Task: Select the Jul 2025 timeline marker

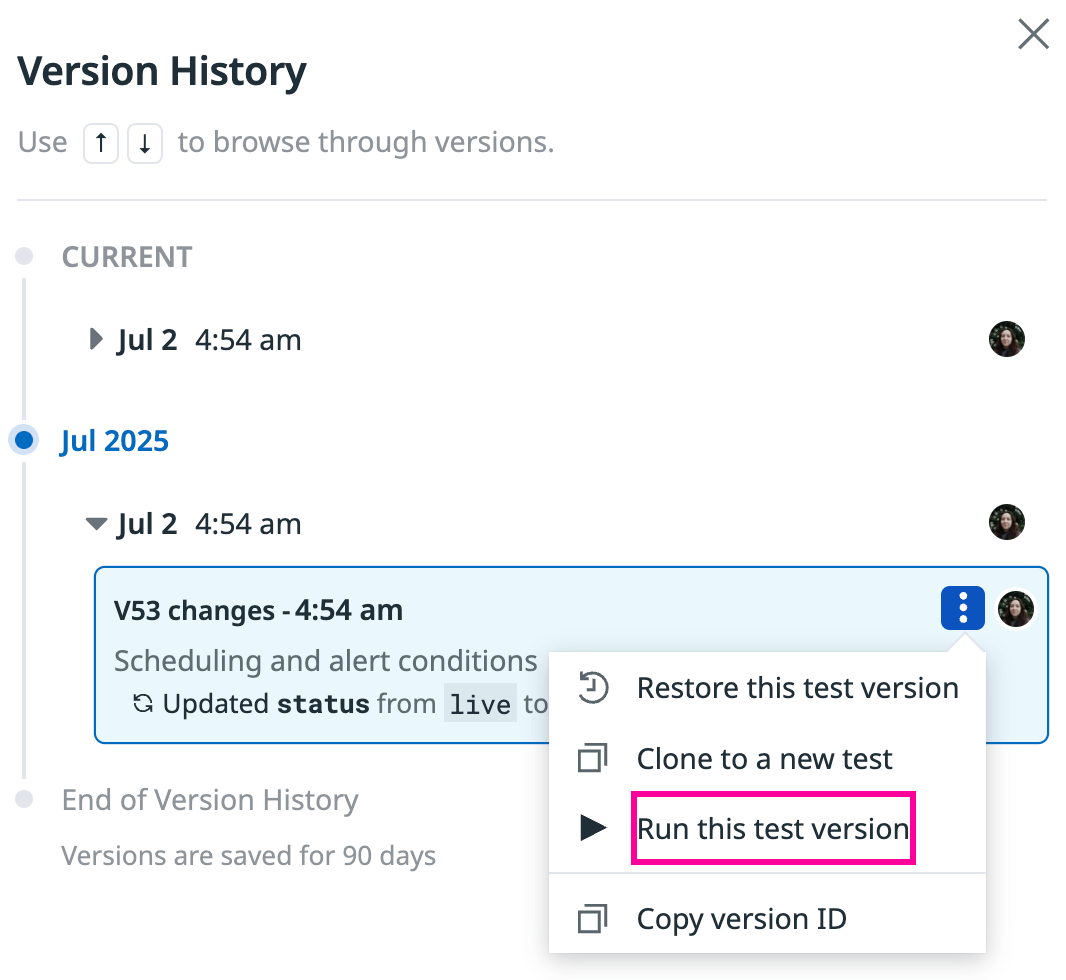Action: pyautogui.click(x=24, y=440)
